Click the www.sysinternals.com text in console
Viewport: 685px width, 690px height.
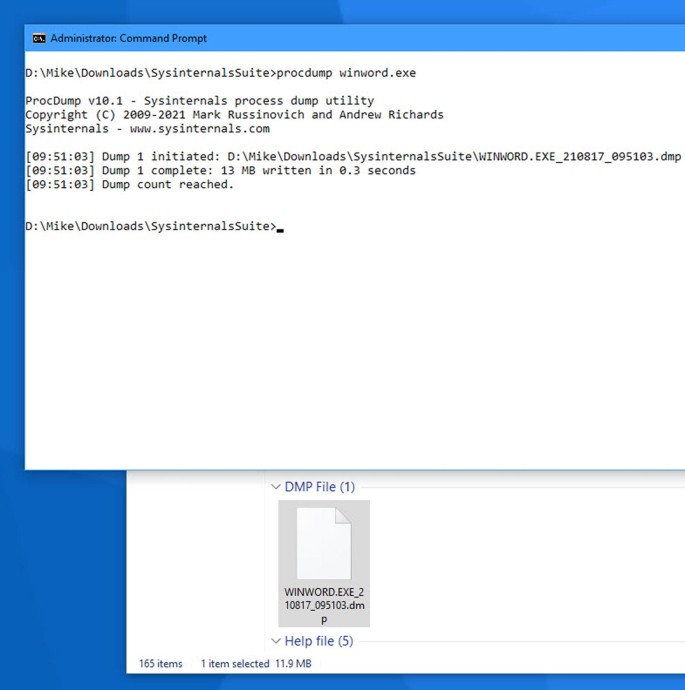click(x=199, y=129)
